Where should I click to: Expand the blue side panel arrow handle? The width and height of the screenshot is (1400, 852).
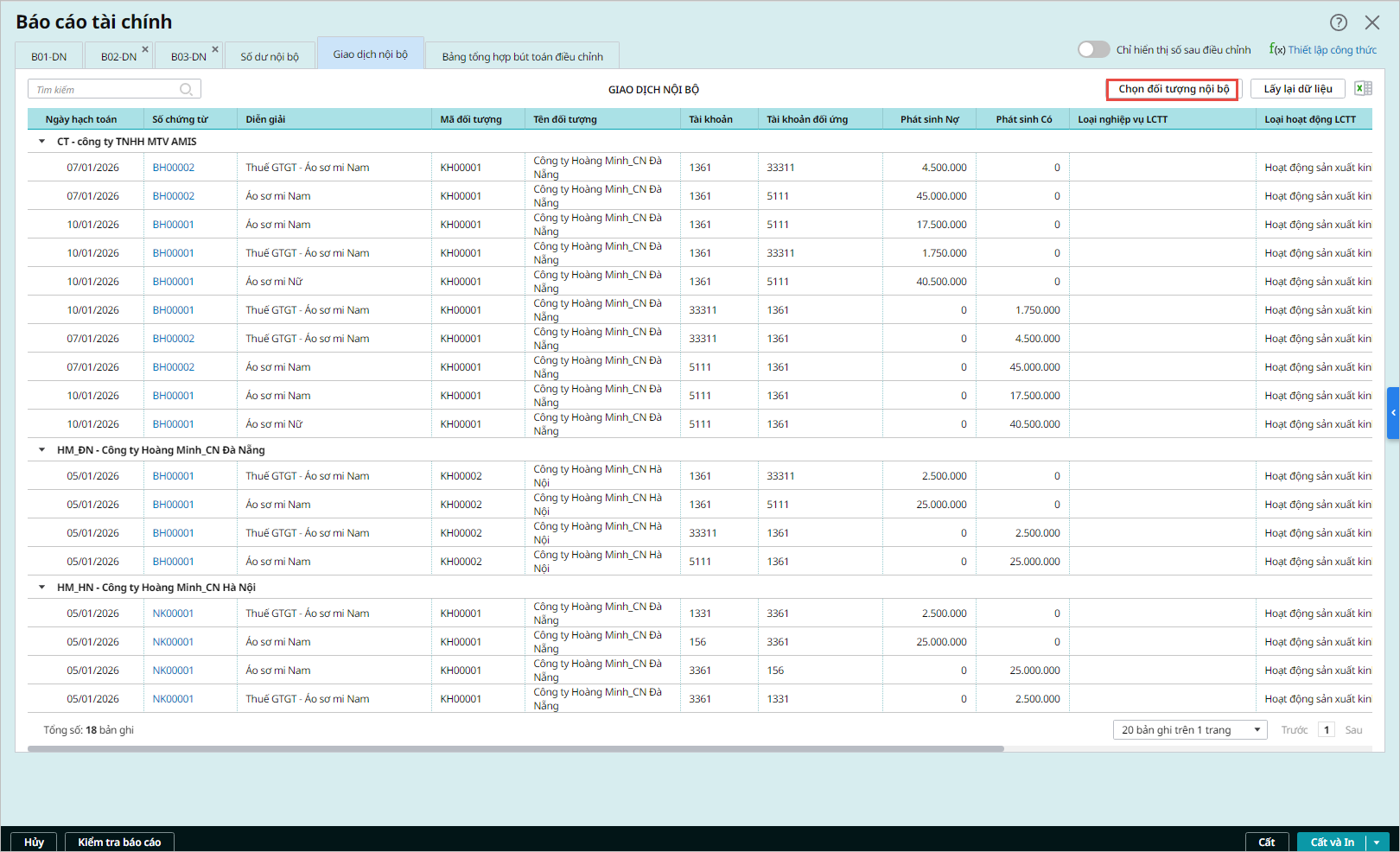(1392, 413)
